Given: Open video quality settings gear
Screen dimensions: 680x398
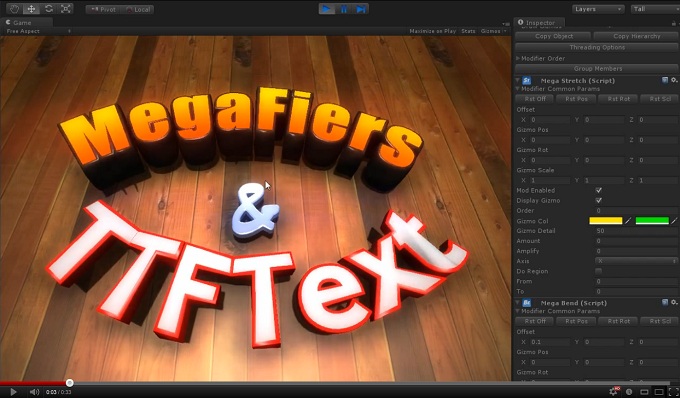Looking at the screenshot, I should click(x=614, y=391).
